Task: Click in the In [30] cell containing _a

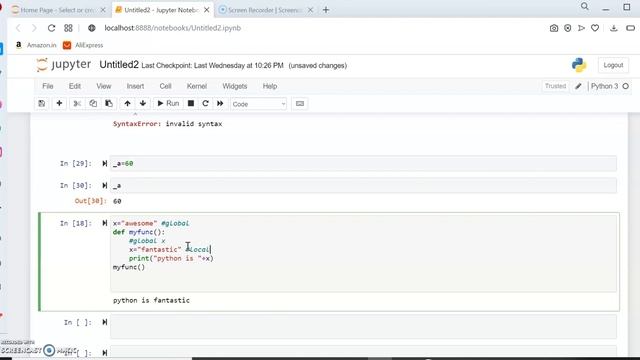Action: click(363, 185)
